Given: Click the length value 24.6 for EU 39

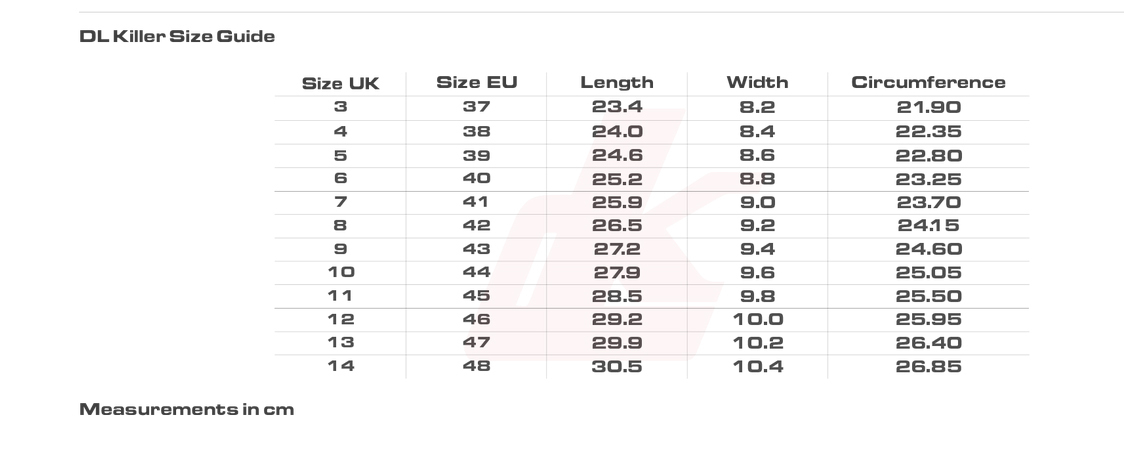Looking at the screenshot, I should [x=616, y=156].
